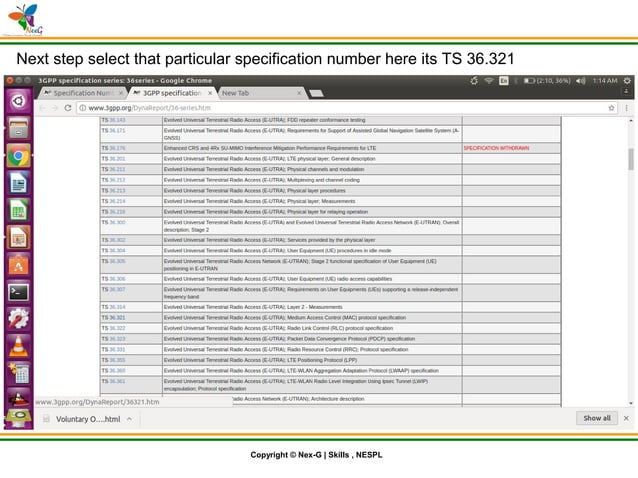Open the Terminal from the launcher
The height and width of the screenshot is (478, 638).
(18, 292)
